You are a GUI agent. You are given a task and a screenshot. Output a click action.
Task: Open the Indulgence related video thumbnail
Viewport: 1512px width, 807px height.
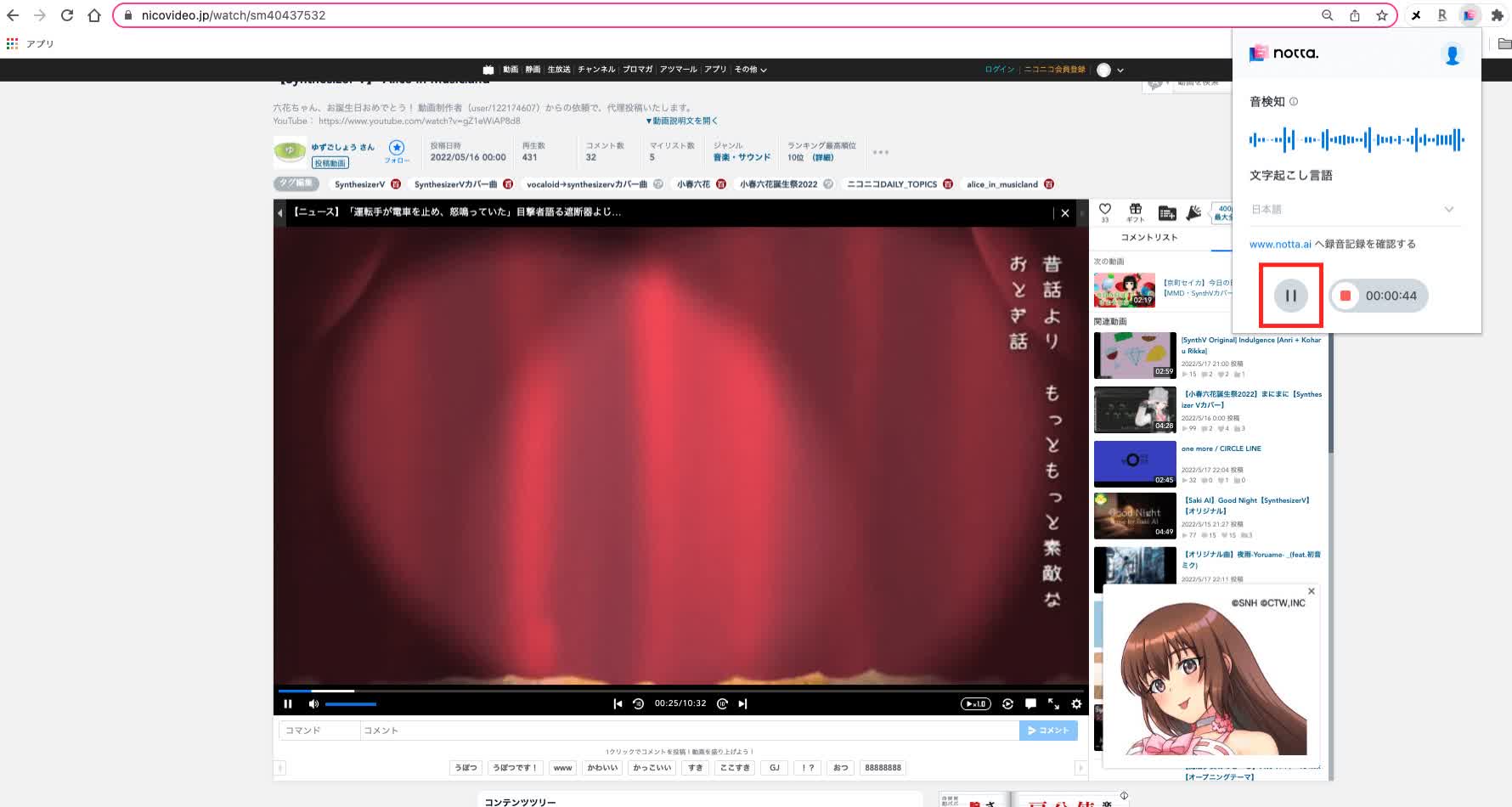coord(1135,355)
